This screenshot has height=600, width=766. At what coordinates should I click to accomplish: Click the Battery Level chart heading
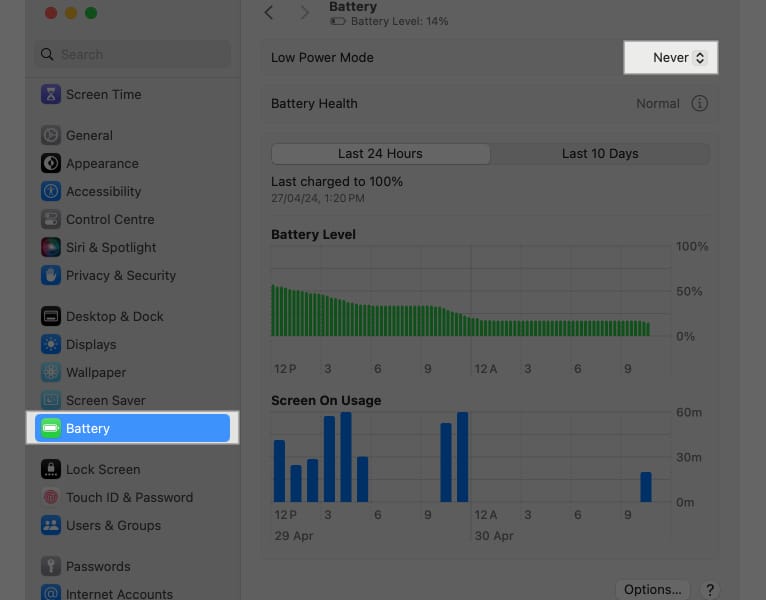coord(313,234)
